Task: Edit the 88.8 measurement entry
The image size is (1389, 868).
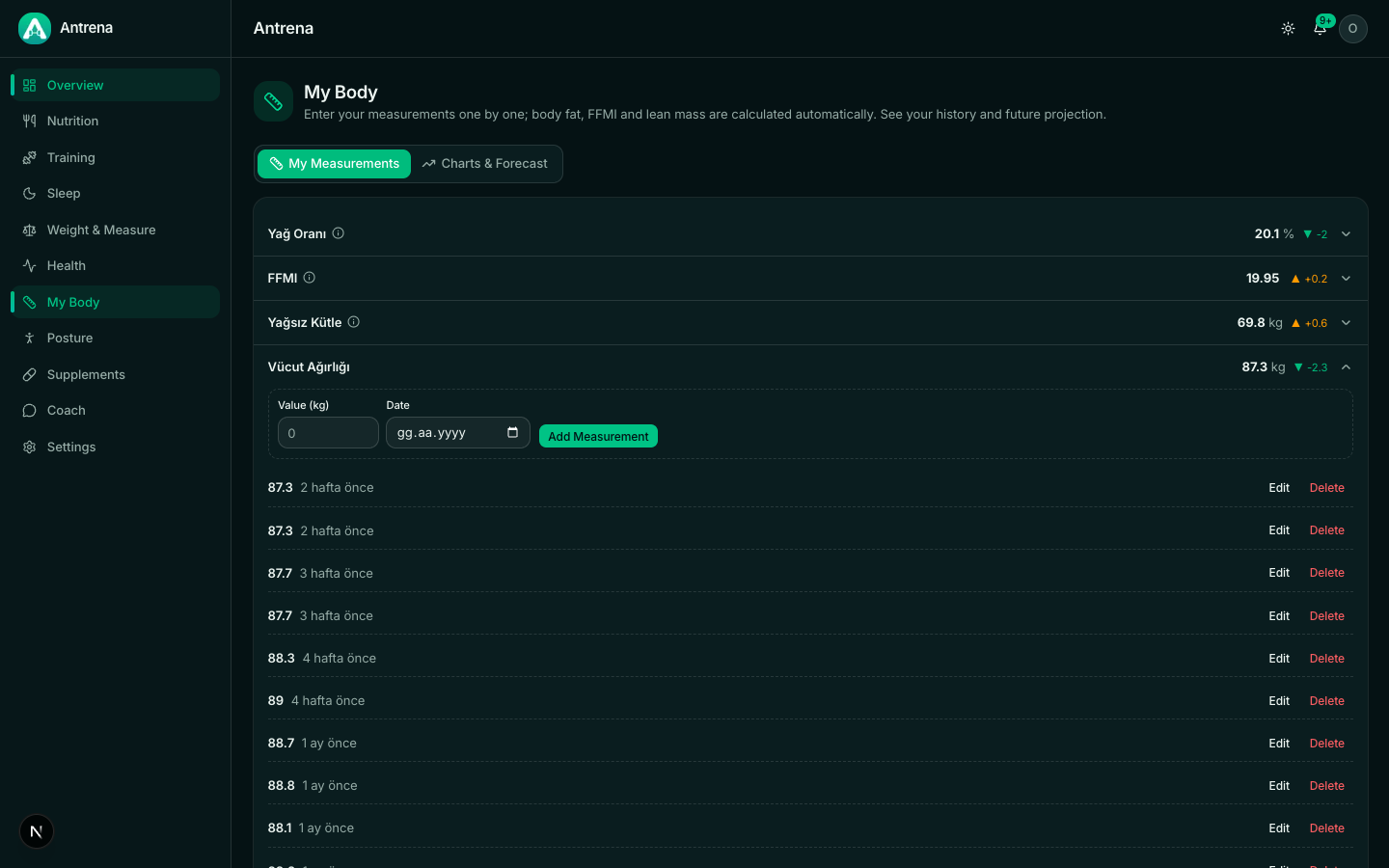Action: [1279, 786]
